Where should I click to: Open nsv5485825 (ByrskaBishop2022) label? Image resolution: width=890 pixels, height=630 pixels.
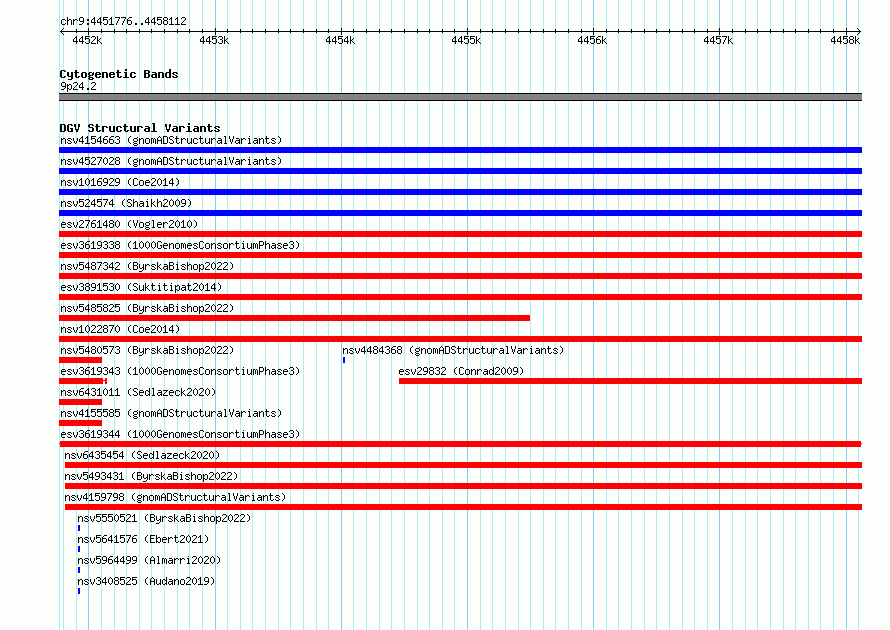(147, 308)
